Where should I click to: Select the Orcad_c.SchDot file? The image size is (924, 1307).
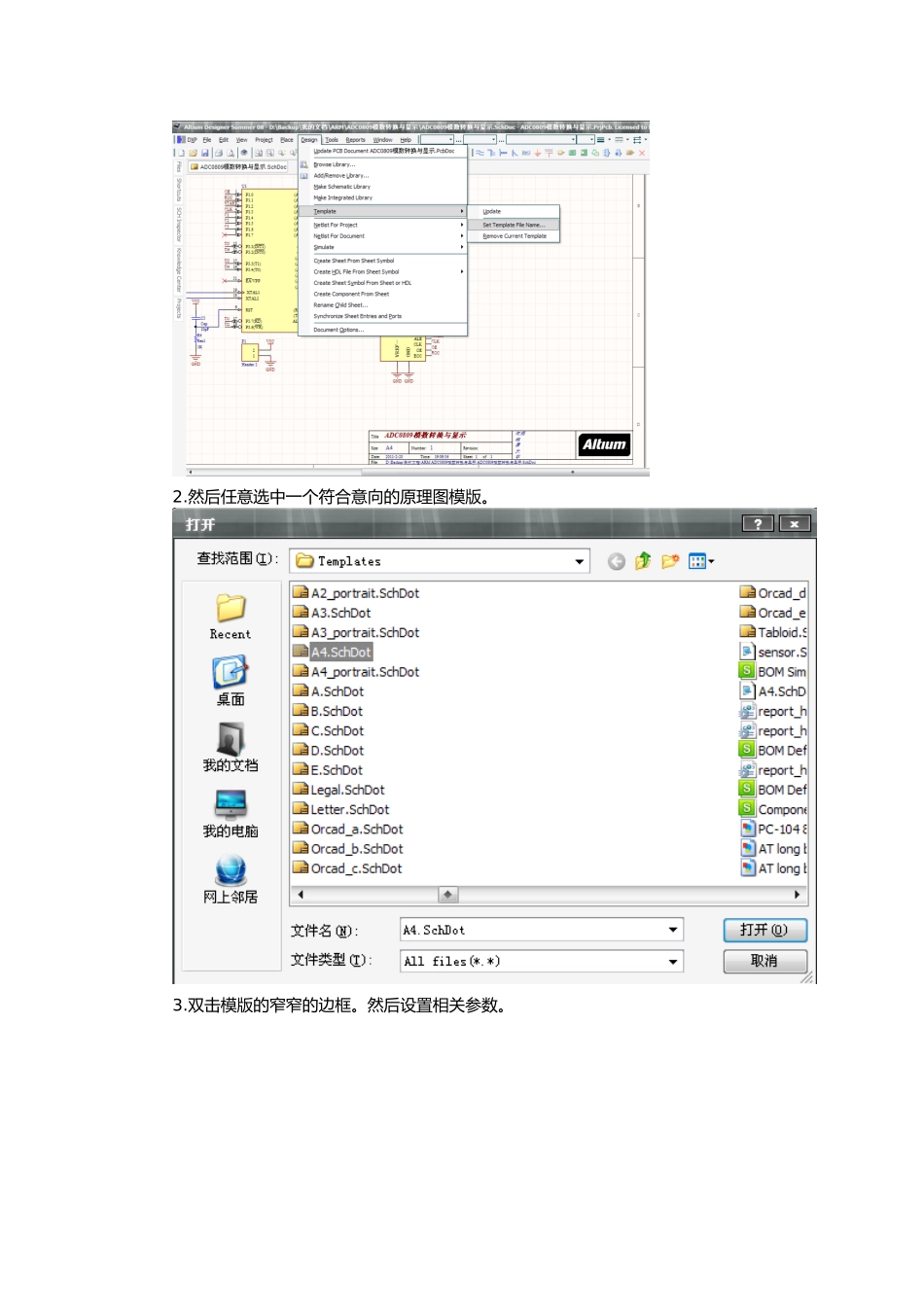click(x=347, y=868)
